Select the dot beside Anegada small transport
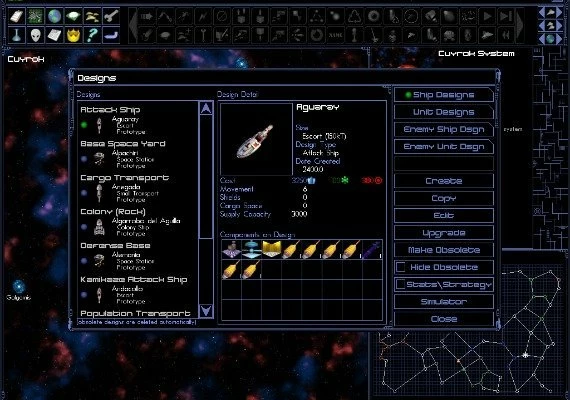This screenshot has height=400, width=570. [84, 193]
